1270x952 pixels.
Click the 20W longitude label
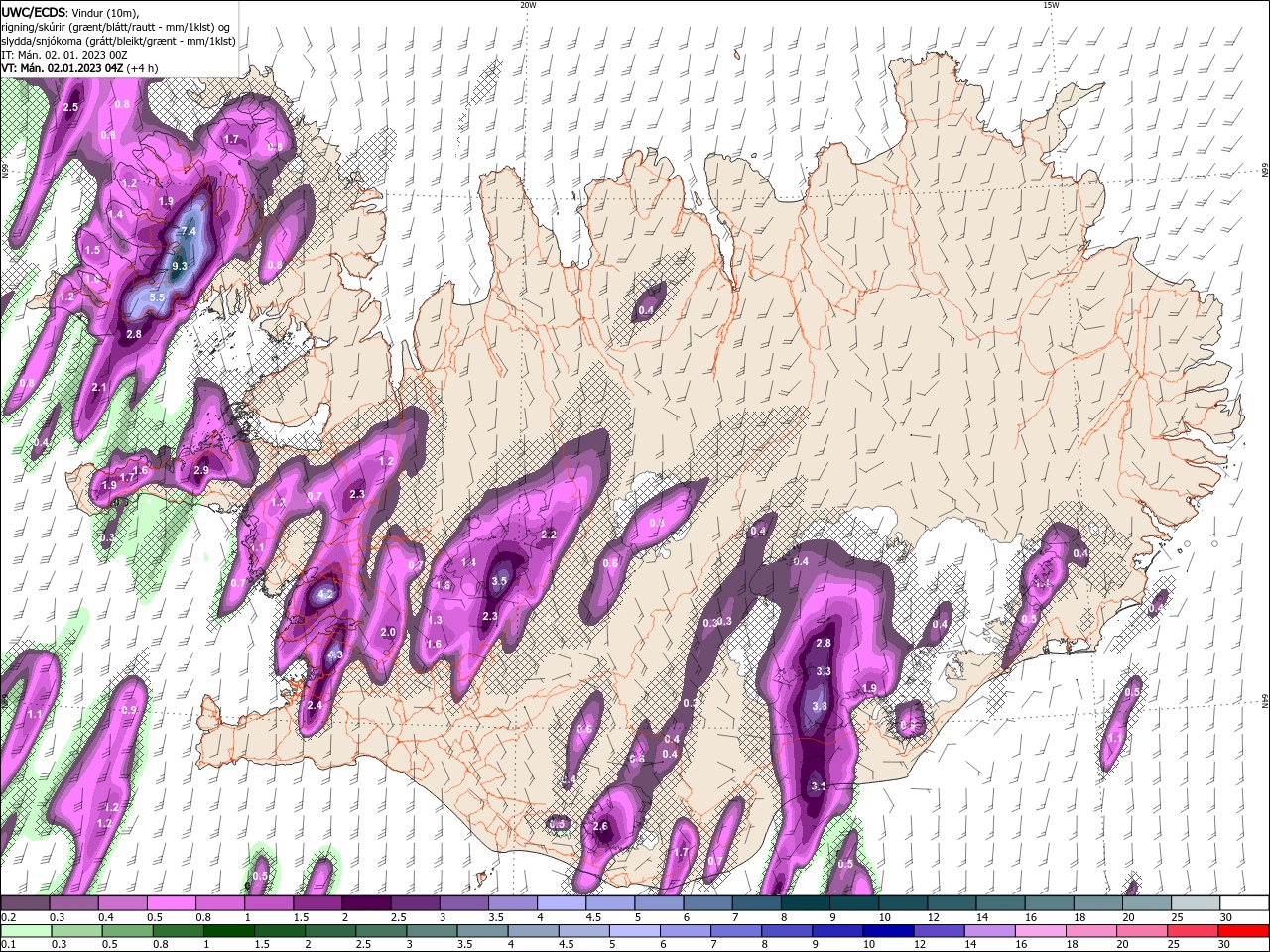point(528,5)
